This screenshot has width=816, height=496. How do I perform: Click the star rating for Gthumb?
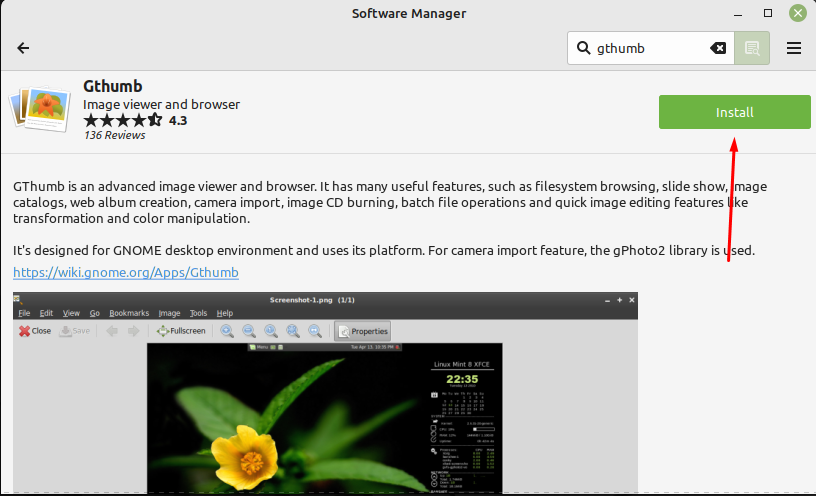tap(123, 120)
